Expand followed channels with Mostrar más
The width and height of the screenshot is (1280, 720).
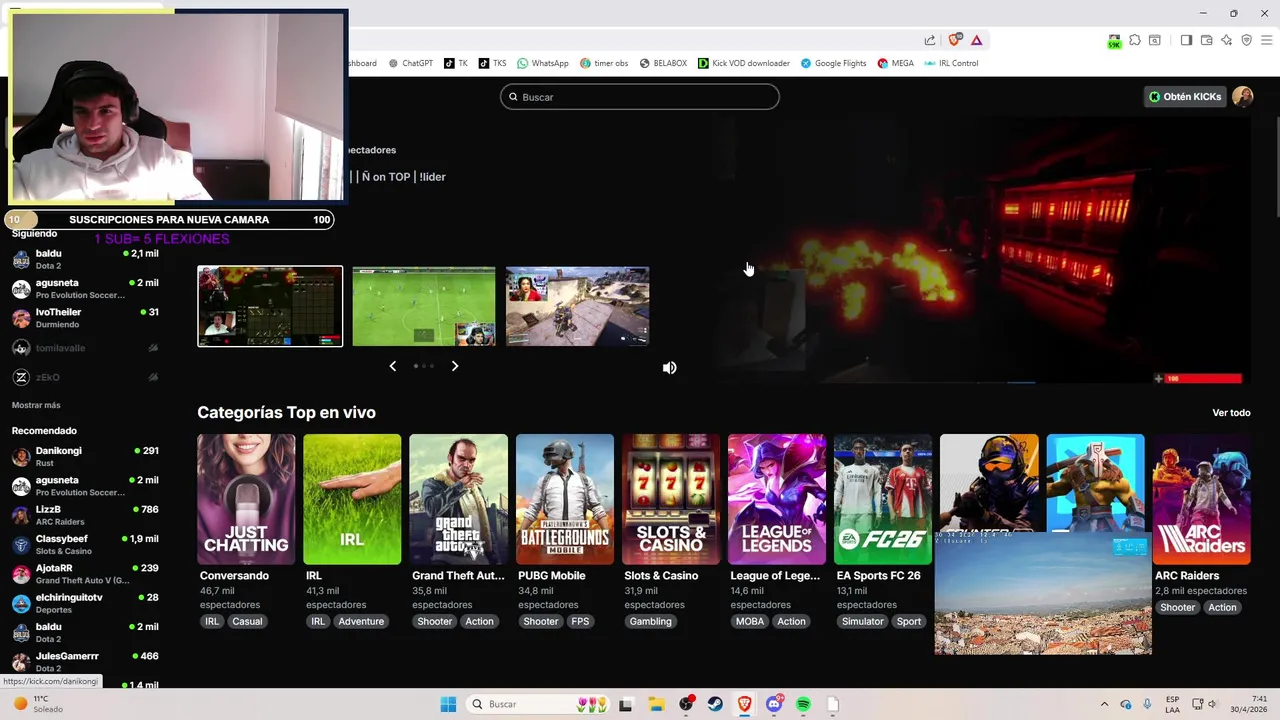36,405
